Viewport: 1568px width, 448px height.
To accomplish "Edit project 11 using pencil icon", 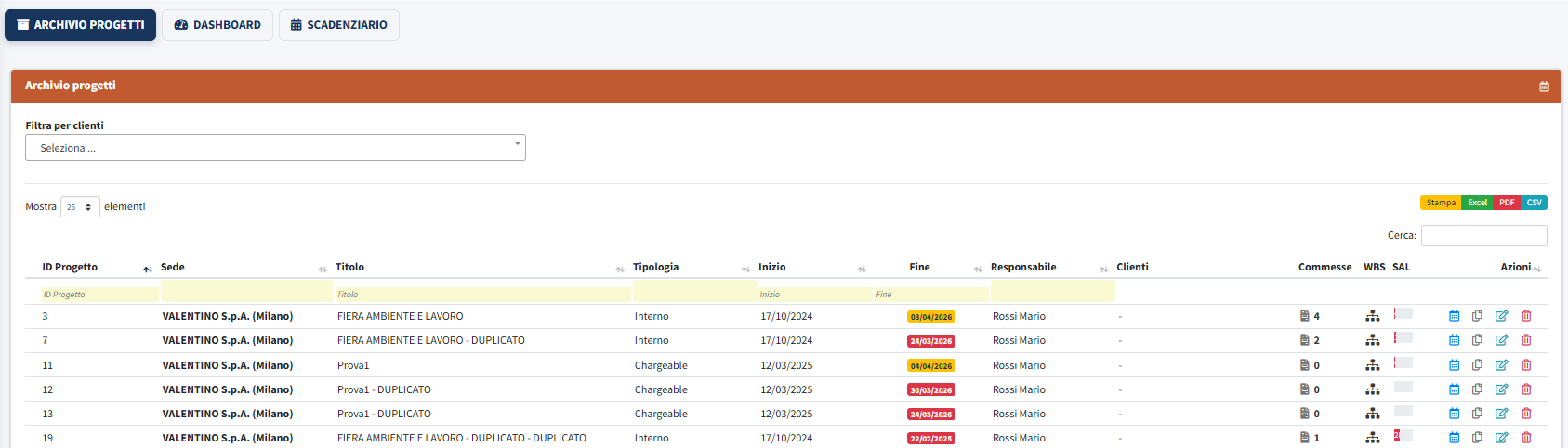I will (1501, 365).
